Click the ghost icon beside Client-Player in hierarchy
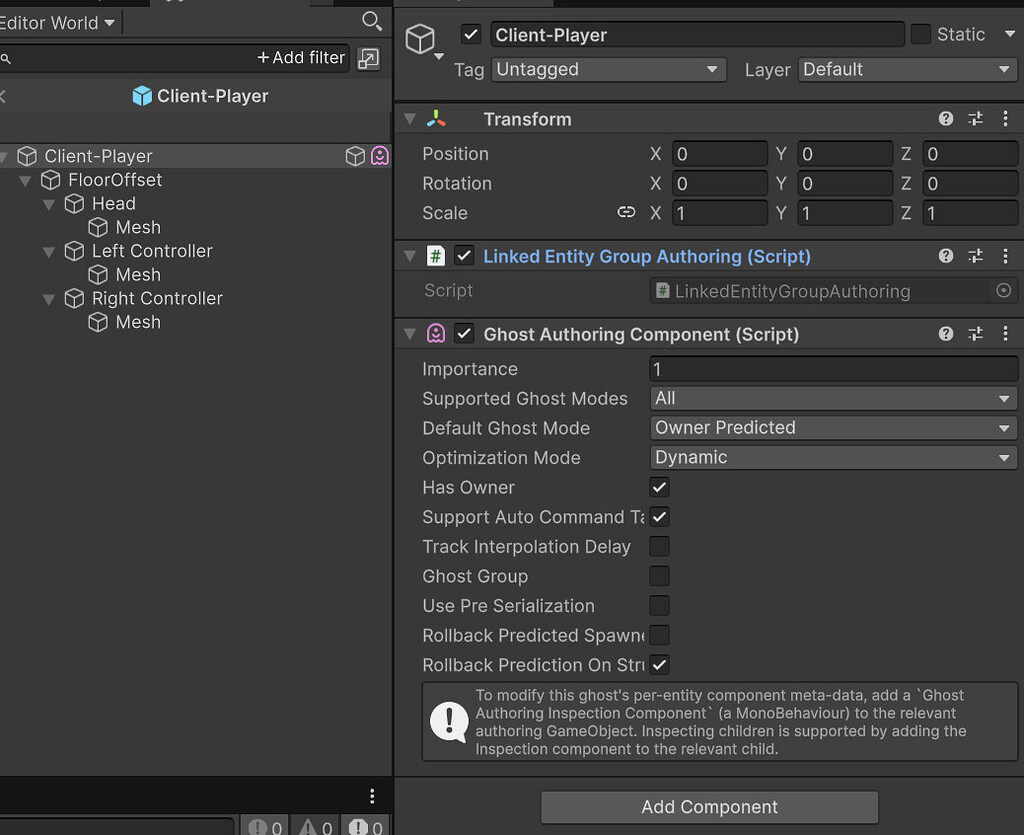This screenshot has height=835, width=1024. [380, 156]
